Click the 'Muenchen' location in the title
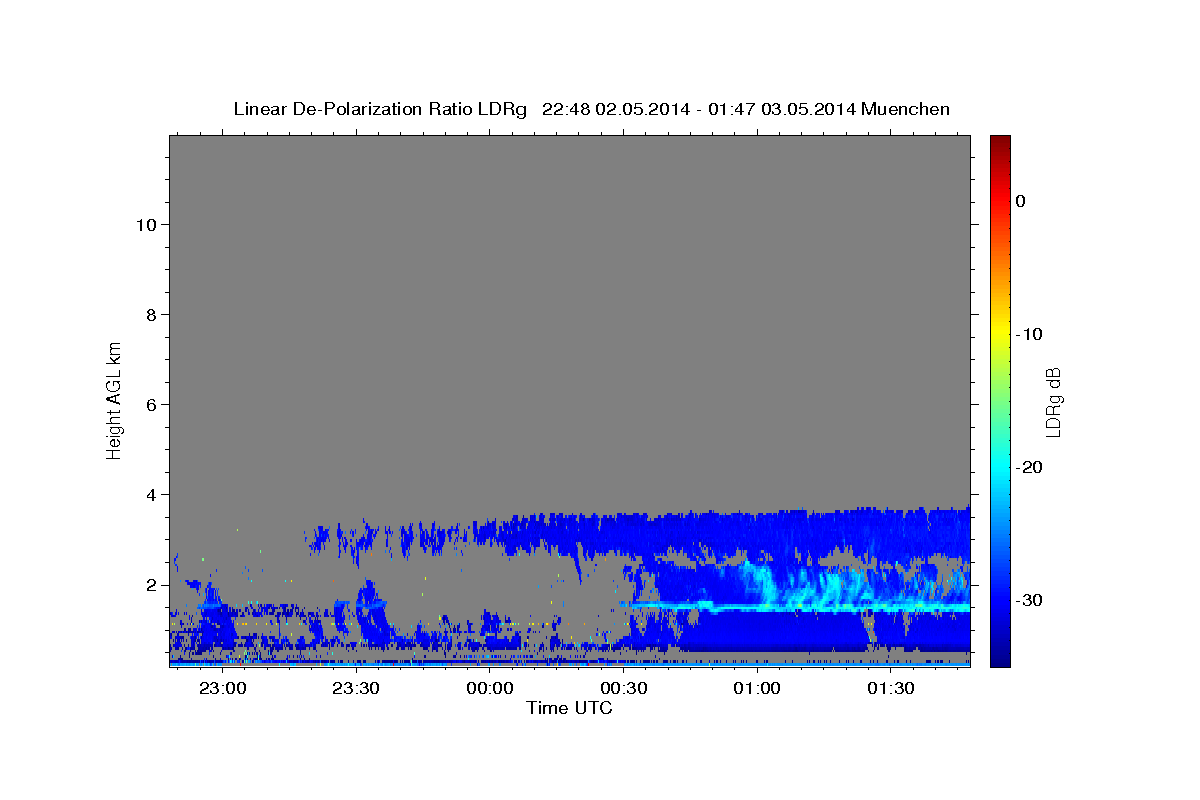 (x=905, y=109)
